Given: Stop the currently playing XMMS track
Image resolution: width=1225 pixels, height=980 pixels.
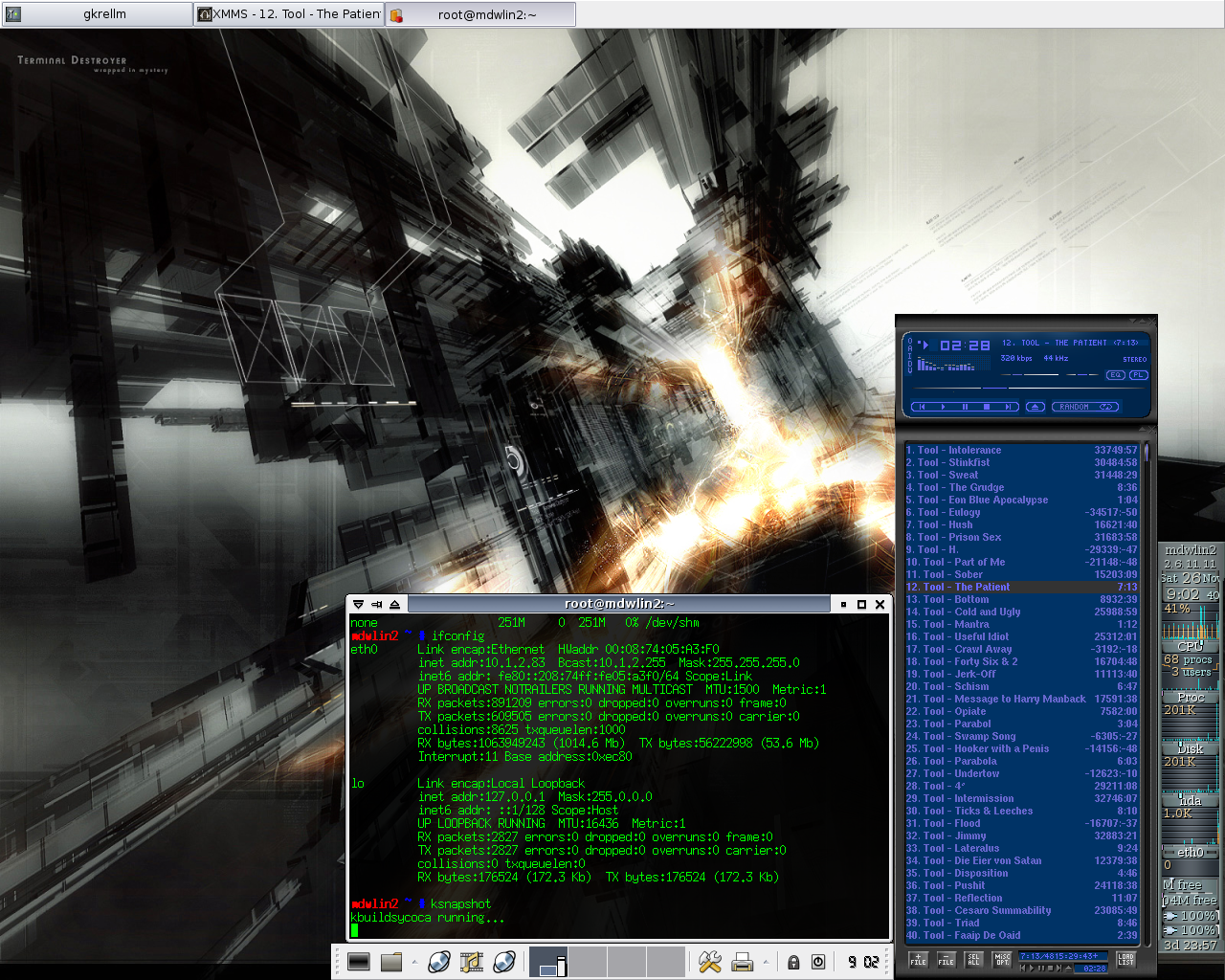Looking at the screenshot, I should point(987,407).
